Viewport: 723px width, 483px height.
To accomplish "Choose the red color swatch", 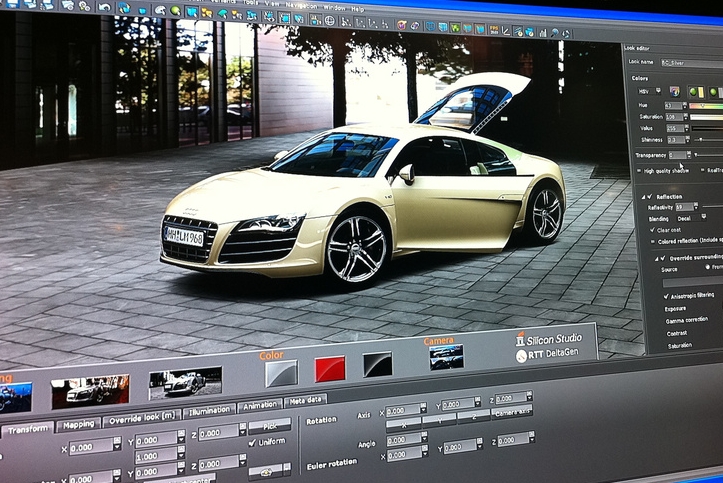I will coord(330,369).
